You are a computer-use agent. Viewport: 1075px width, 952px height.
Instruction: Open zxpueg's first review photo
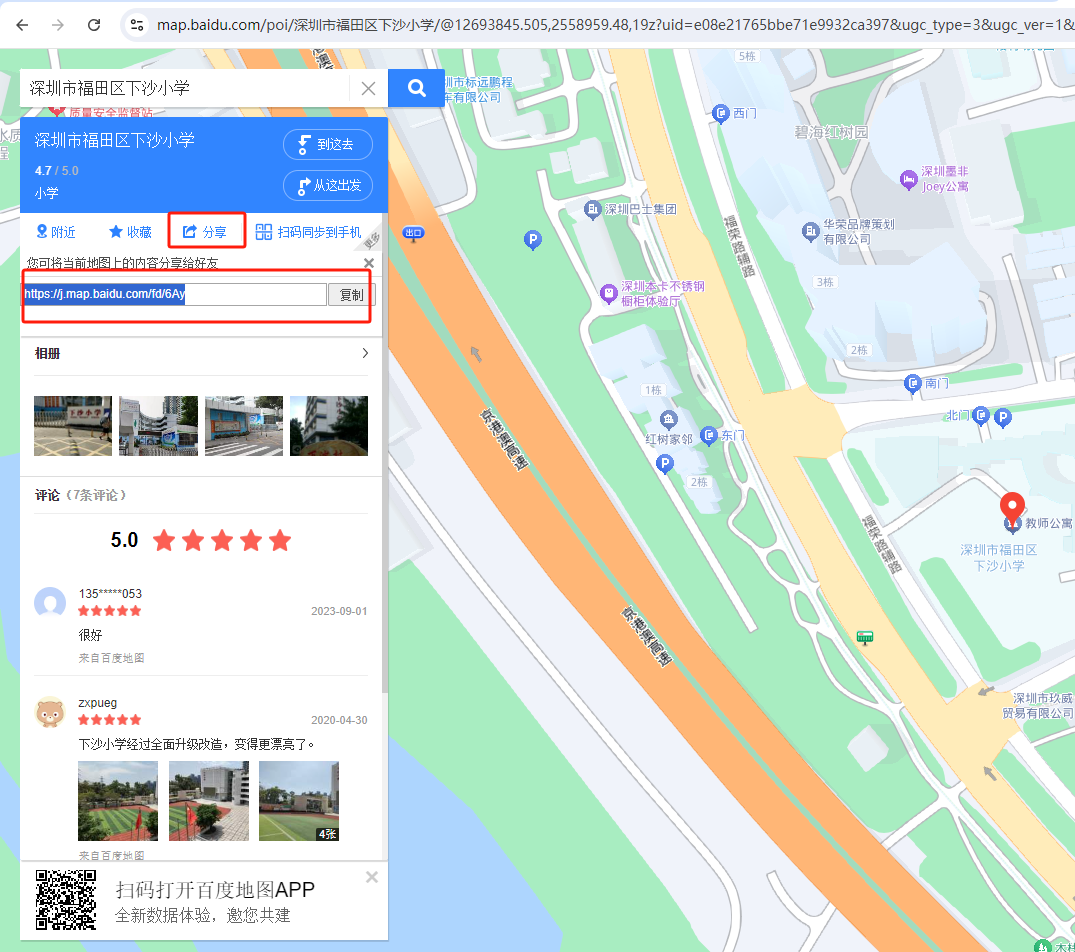(118, 801)
